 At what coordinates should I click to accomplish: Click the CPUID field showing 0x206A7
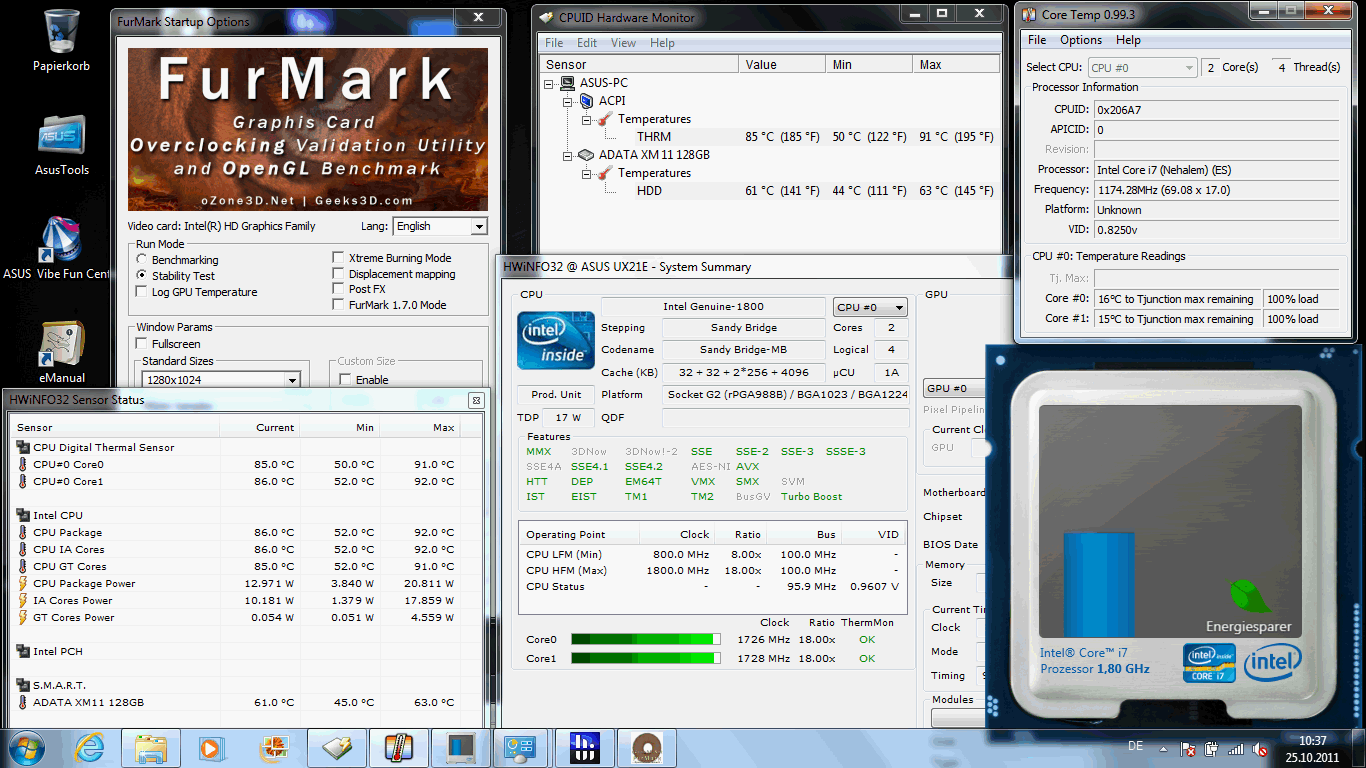(1216, 109)
